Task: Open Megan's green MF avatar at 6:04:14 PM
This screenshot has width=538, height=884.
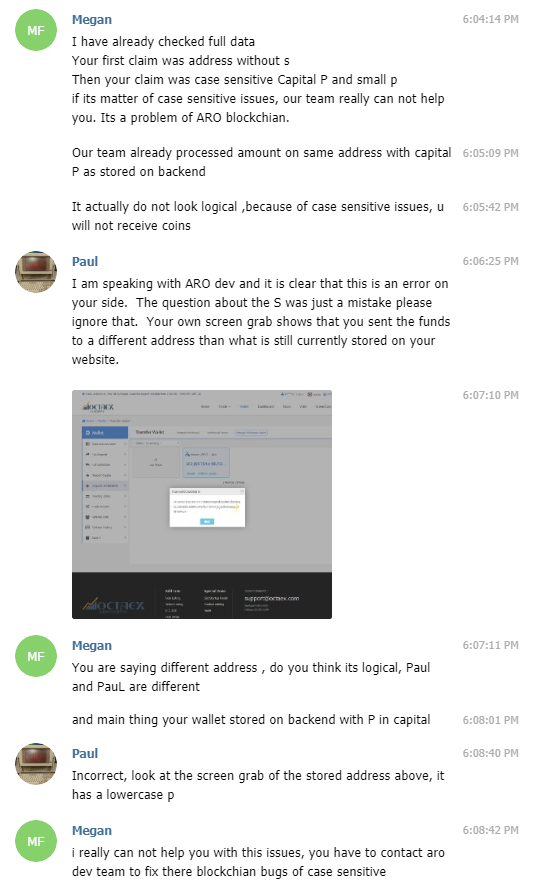Action: [x=36, y=30]
